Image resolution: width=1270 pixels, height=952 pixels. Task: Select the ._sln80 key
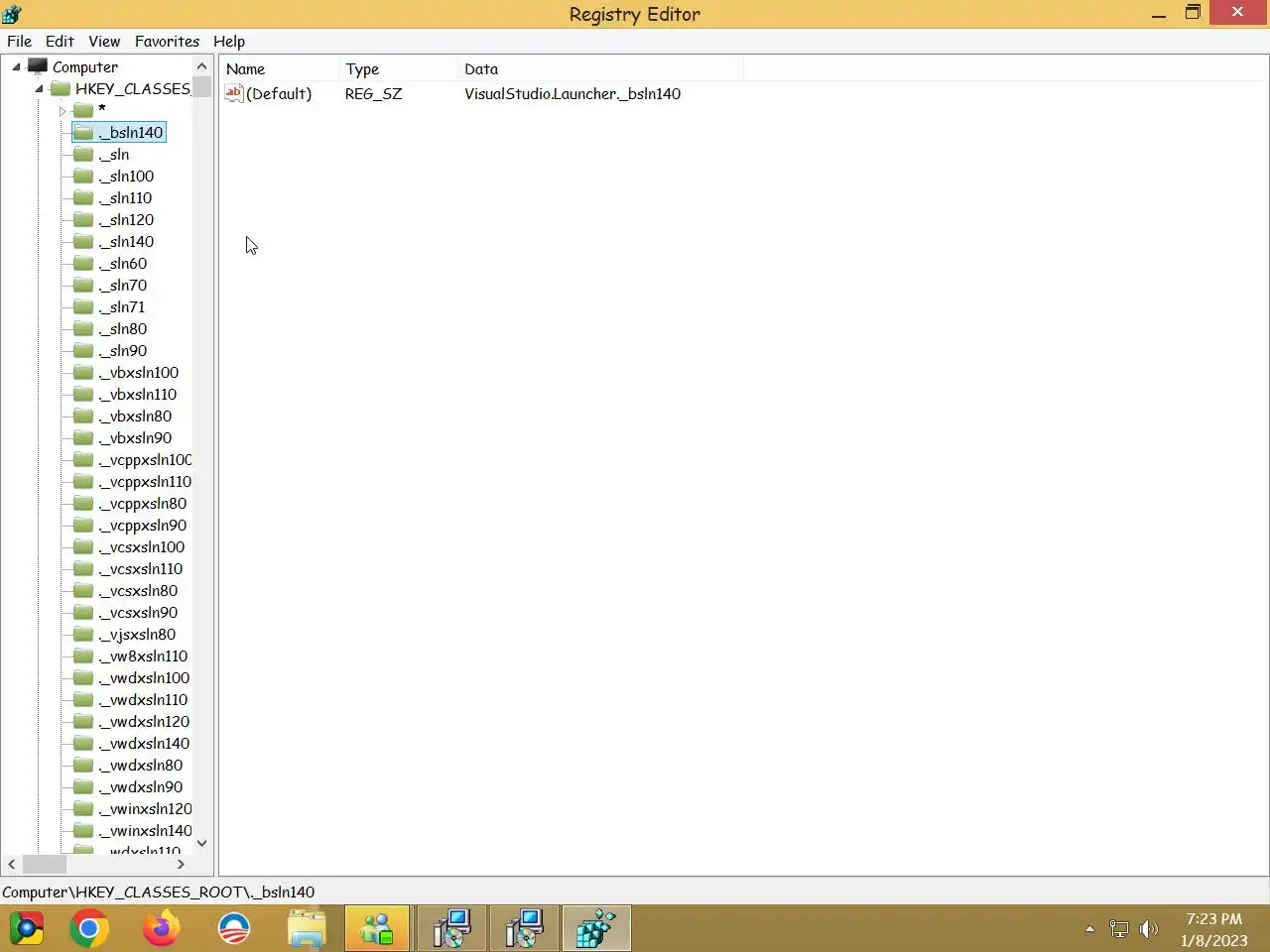[123, 328]
